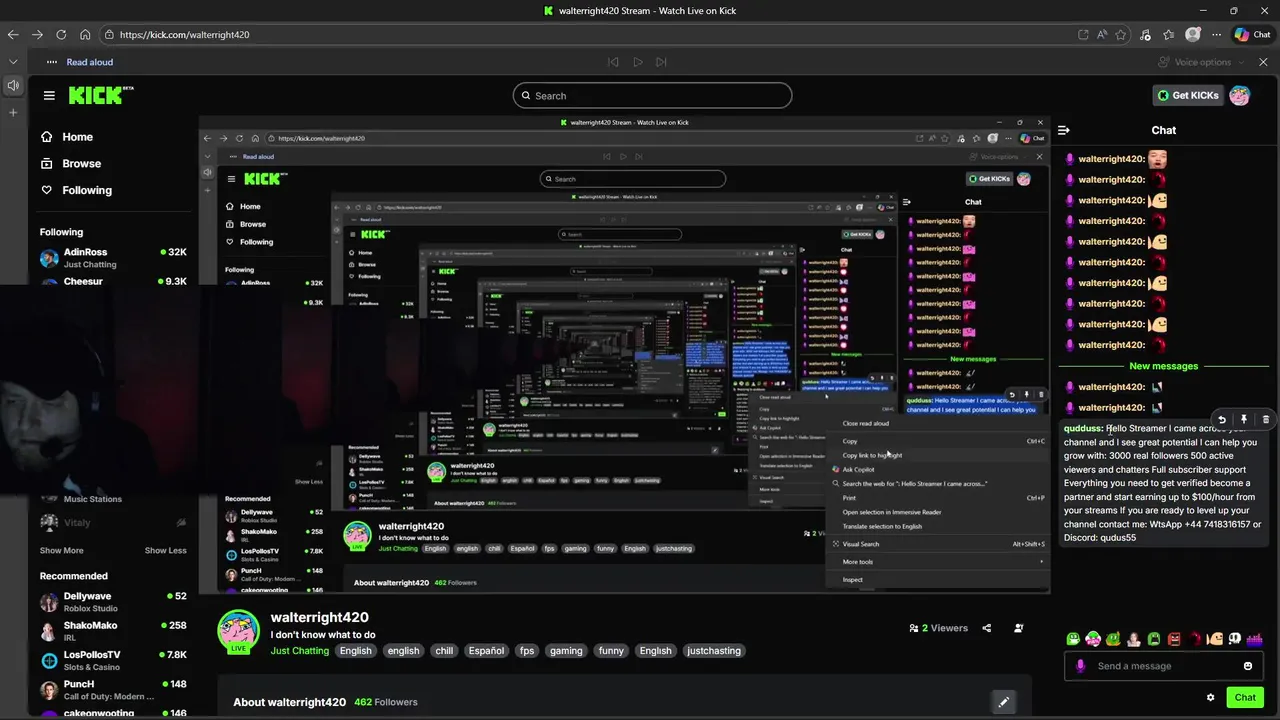Click the Get KICKs button

click(x=1188, y=96)
